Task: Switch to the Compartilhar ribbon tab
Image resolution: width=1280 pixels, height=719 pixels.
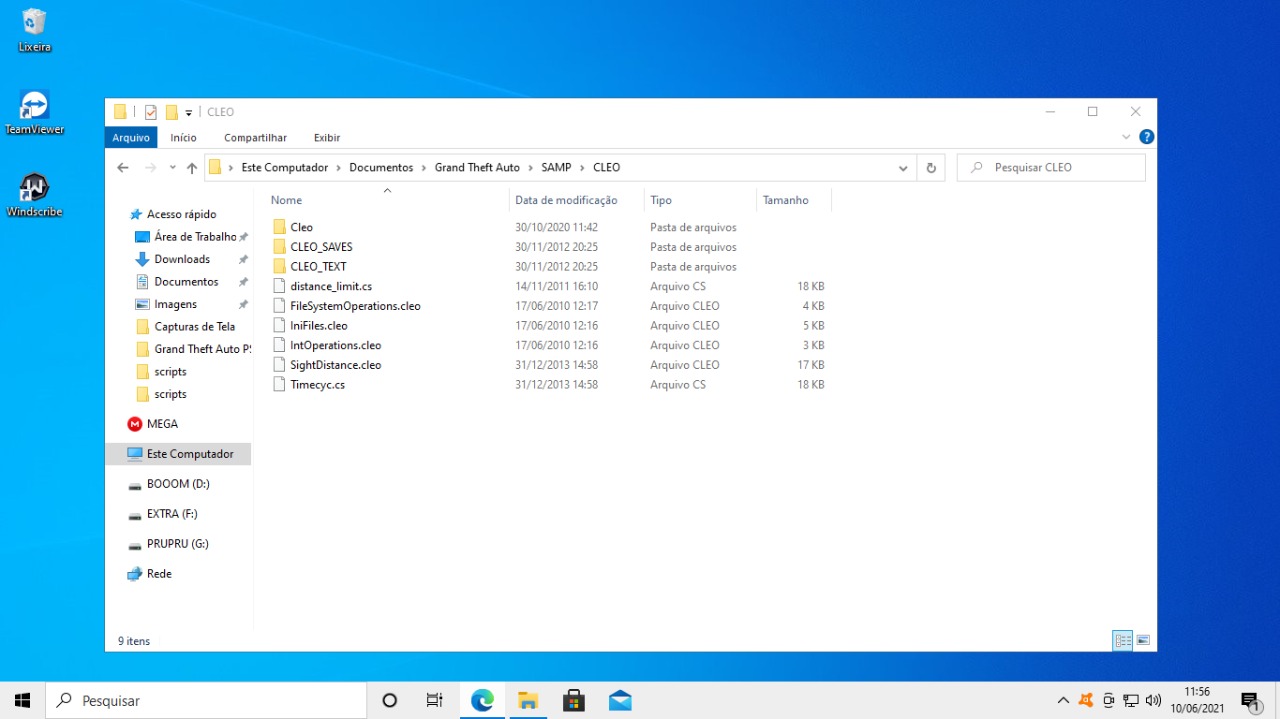Action: click(x=255, y=138)
